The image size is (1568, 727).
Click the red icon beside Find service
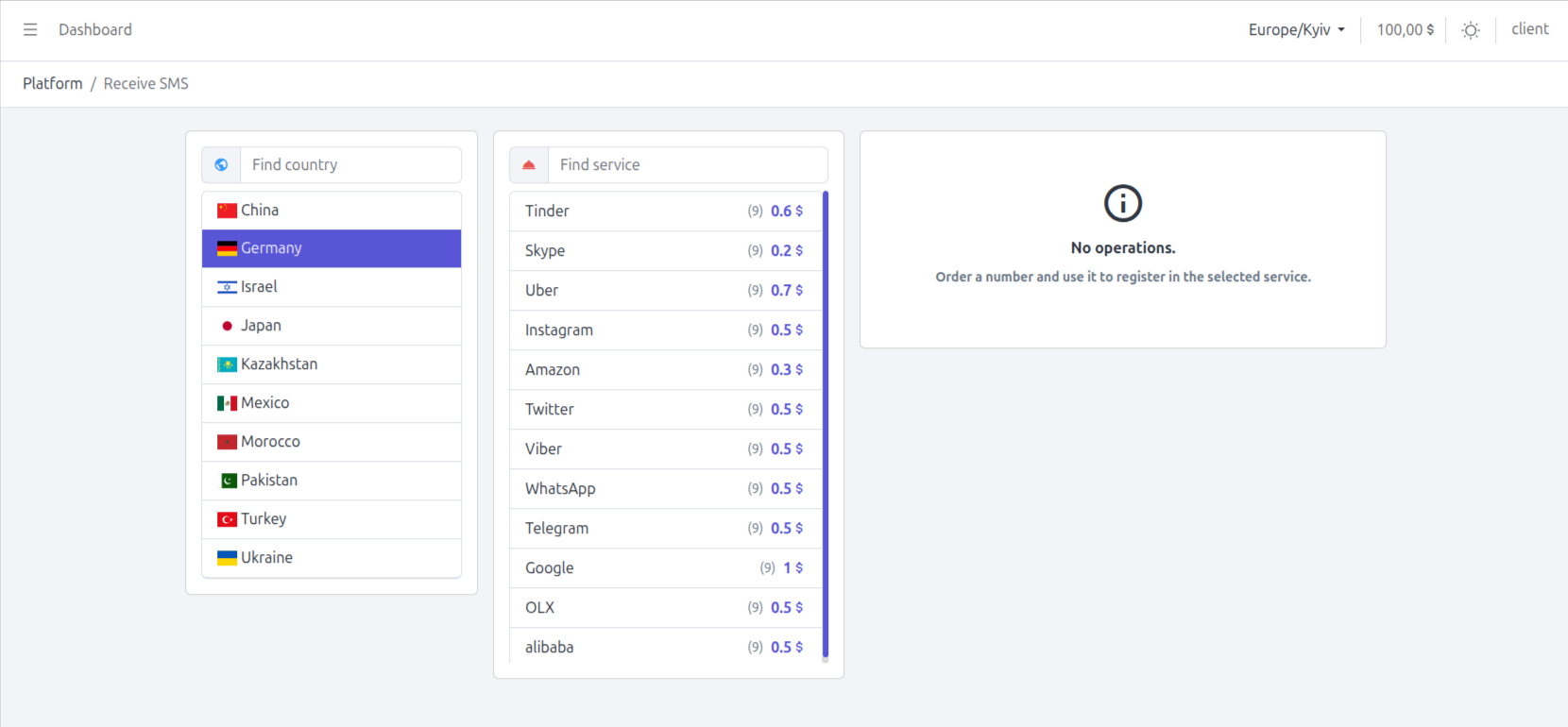click(529, 165)
